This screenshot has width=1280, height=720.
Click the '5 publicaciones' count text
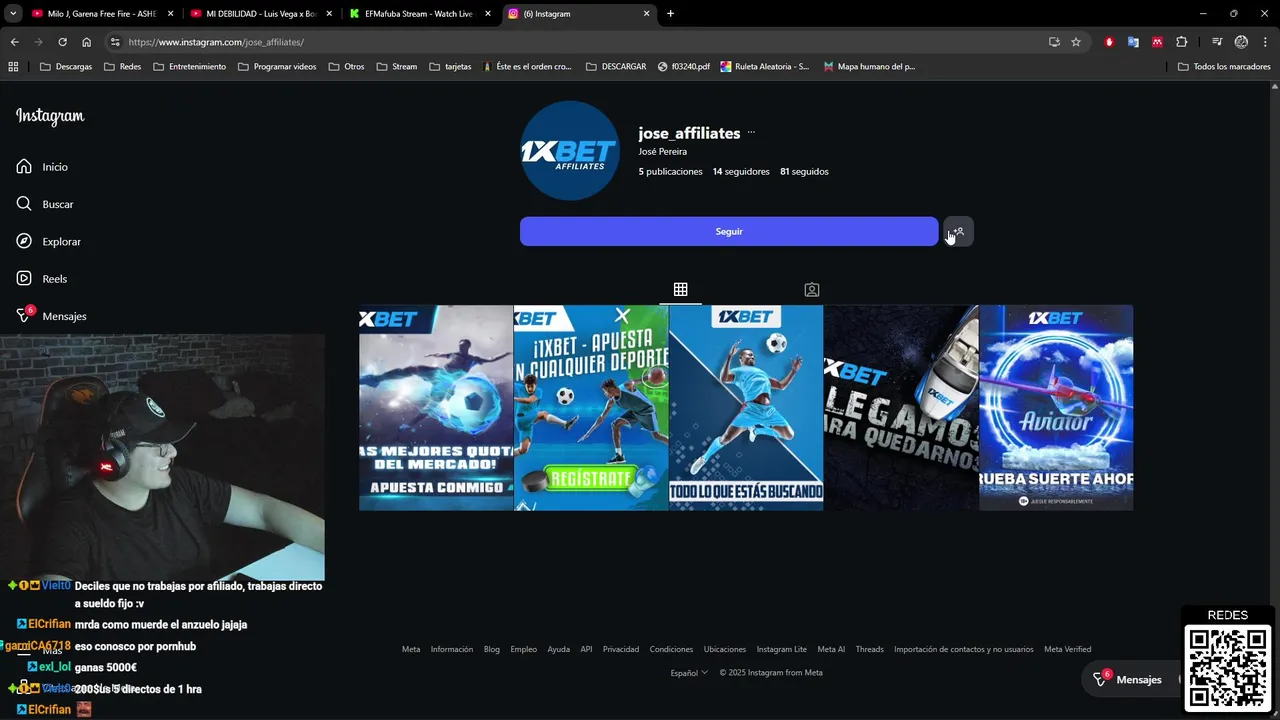[671, 172]
